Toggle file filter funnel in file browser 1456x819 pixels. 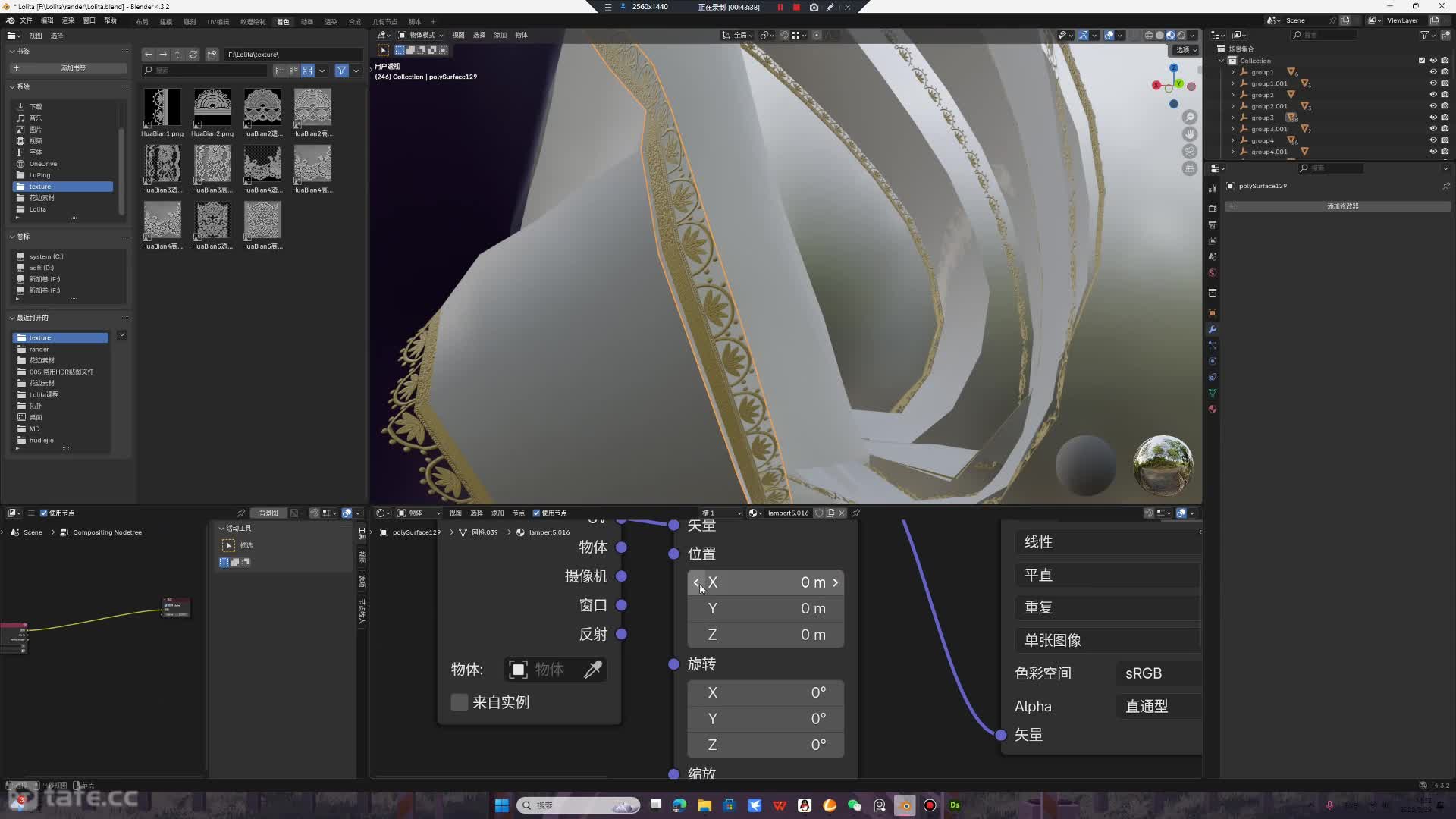pyautogui.click(x=342, y=70)
